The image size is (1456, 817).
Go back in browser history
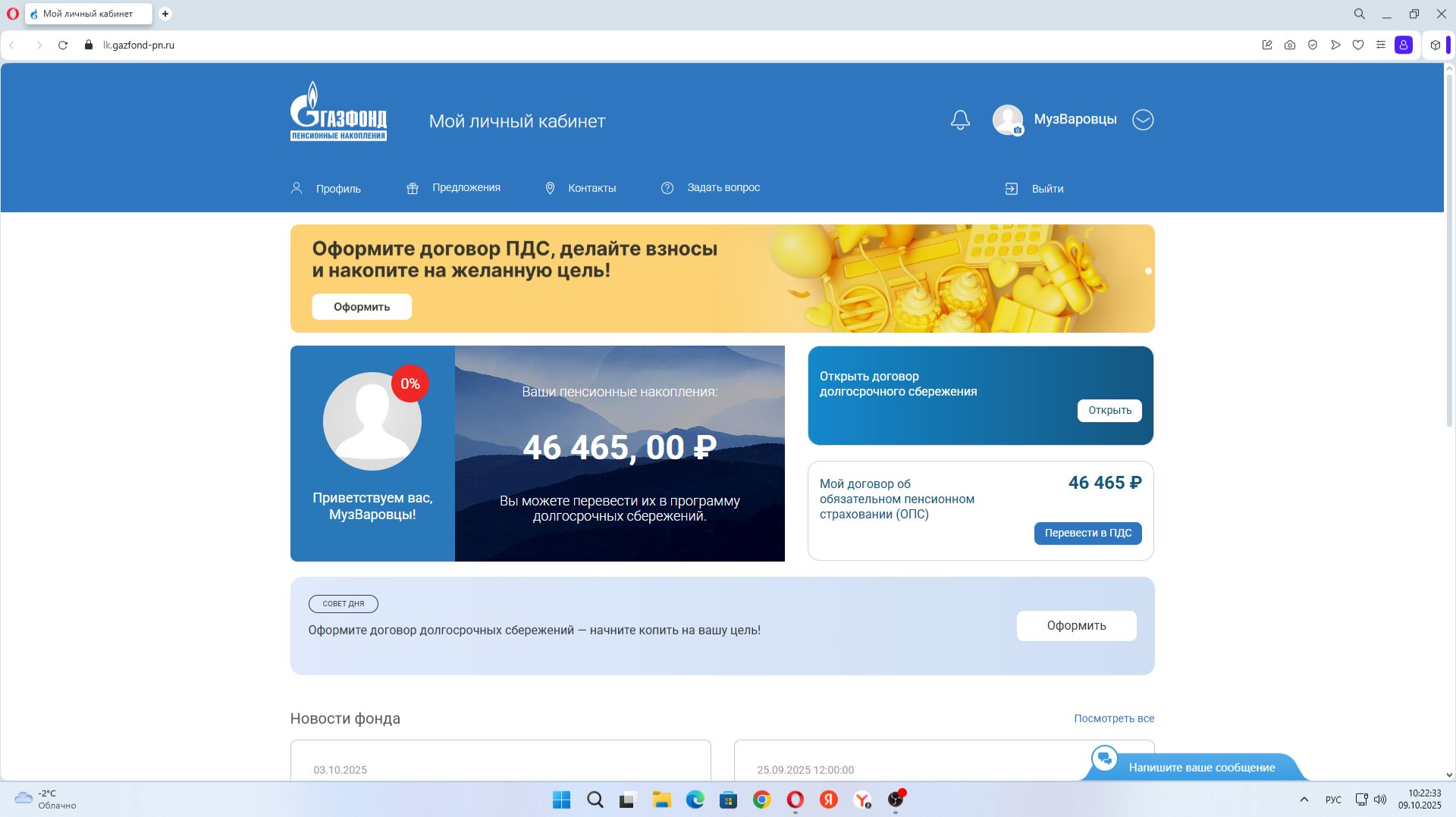tap(12, 45)
